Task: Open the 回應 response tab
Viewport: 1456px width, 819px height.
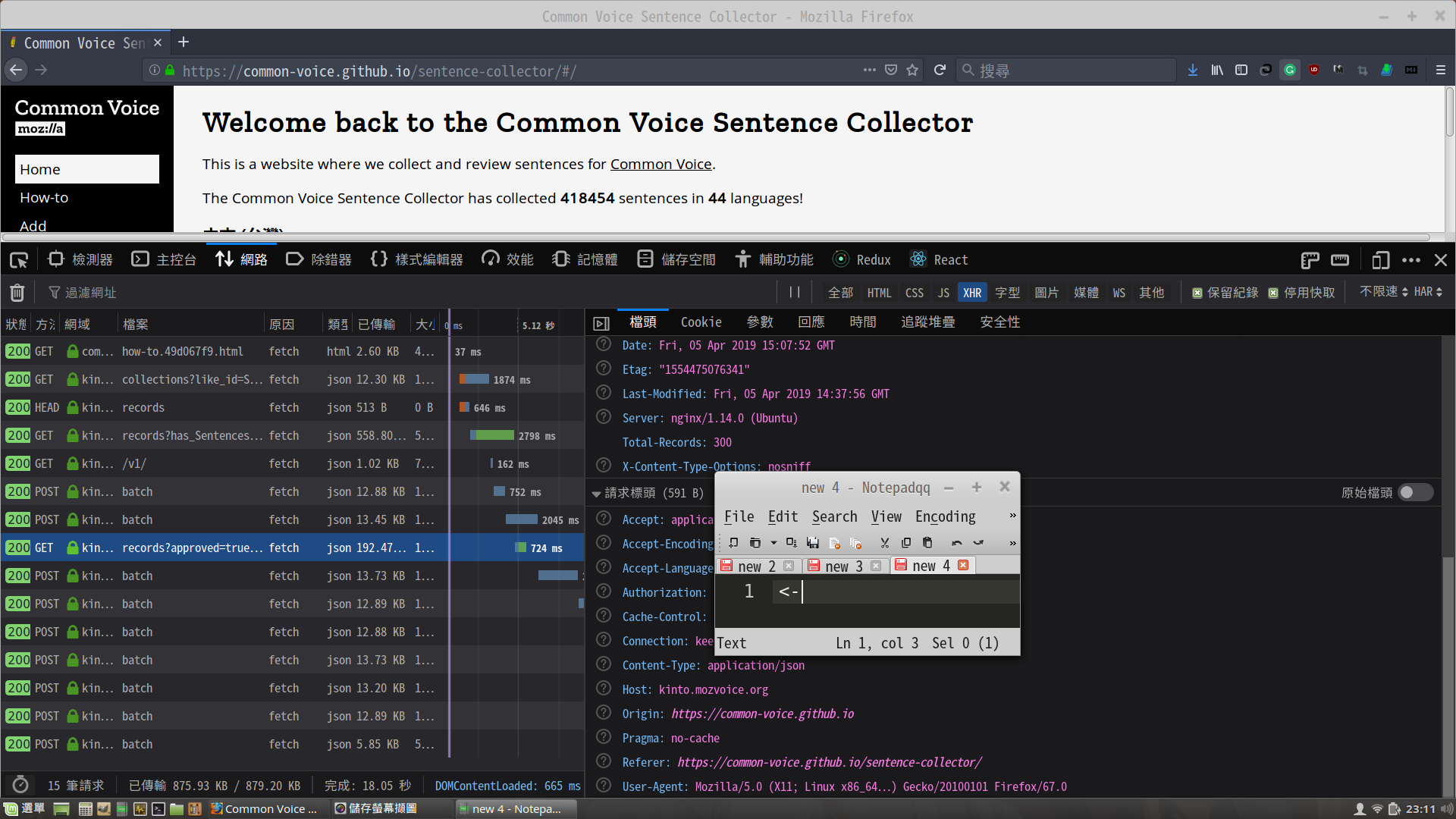Action: (811, 322)
